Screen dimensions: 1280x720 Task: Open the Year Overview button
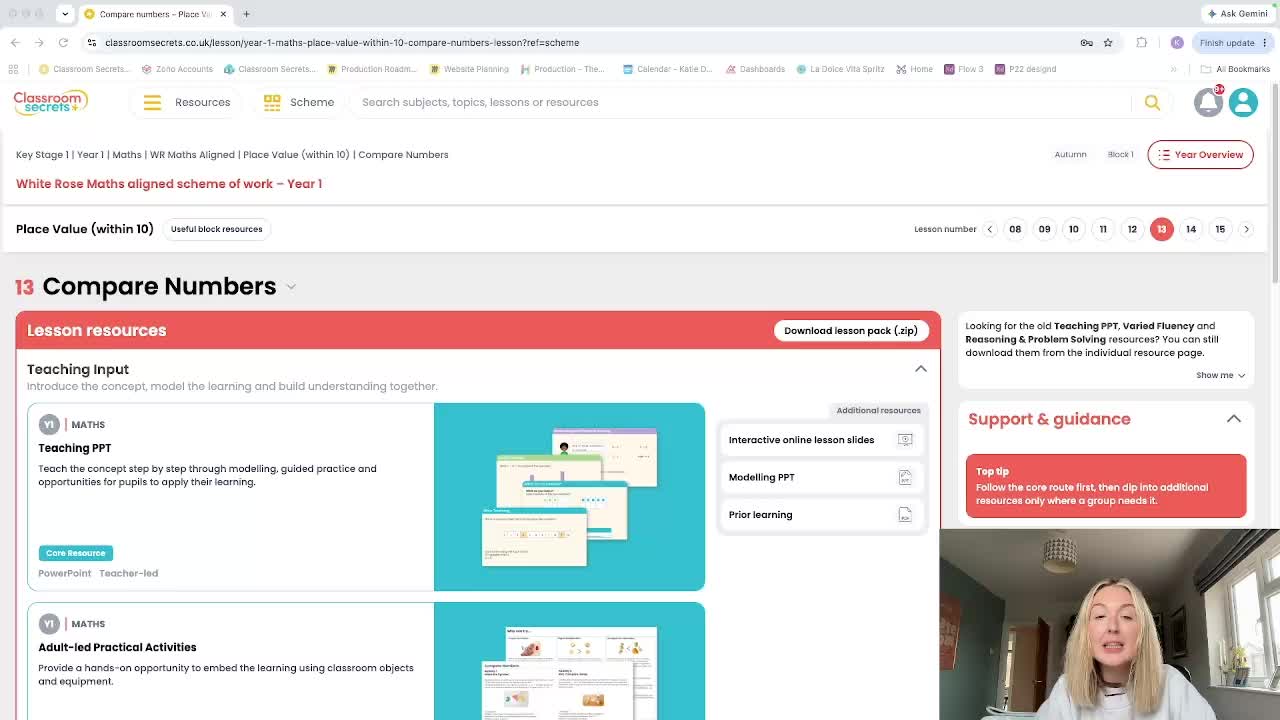(1200, 155)
